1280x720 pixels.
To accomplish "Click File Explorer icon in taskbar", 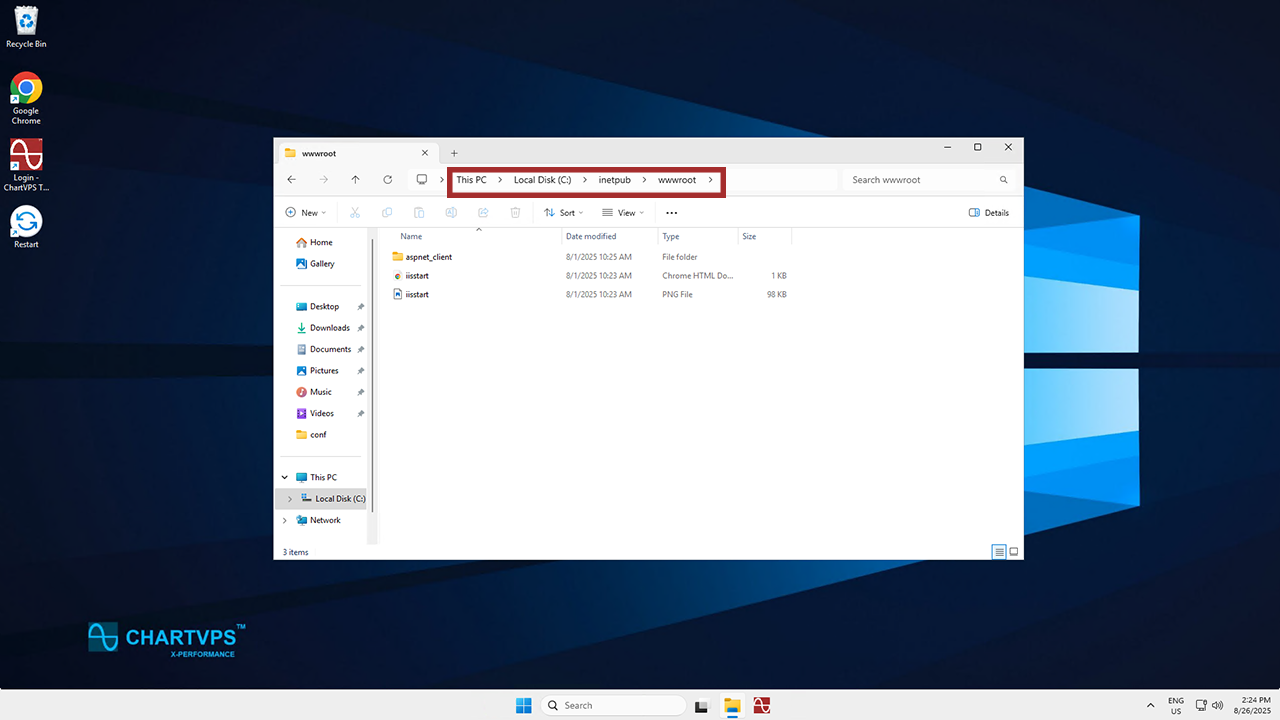I will pos(732,706).
